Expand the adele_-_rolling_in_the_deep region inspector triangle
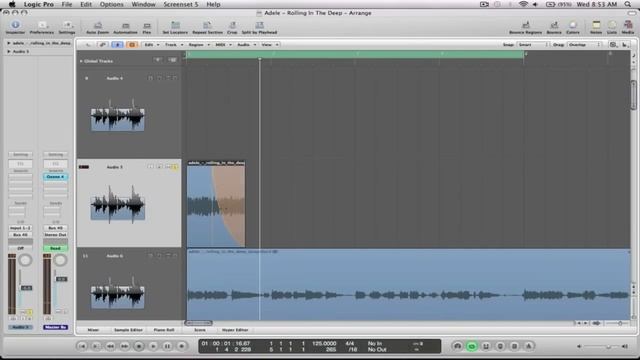 [9, 43]
